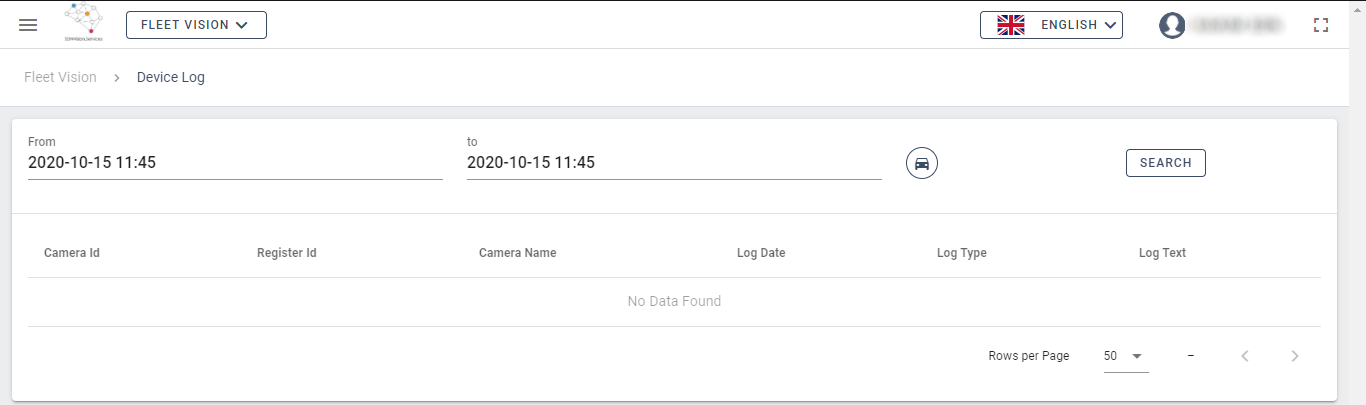Viewport: 1366px width, 405px height.
Task: Sort by Camera Id column header
Action: click(72, 253)
